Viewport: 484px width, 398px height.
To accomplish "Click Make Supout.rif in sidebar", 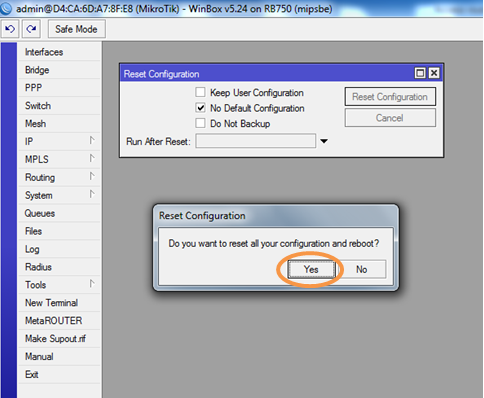I will (x=59, y=339).
